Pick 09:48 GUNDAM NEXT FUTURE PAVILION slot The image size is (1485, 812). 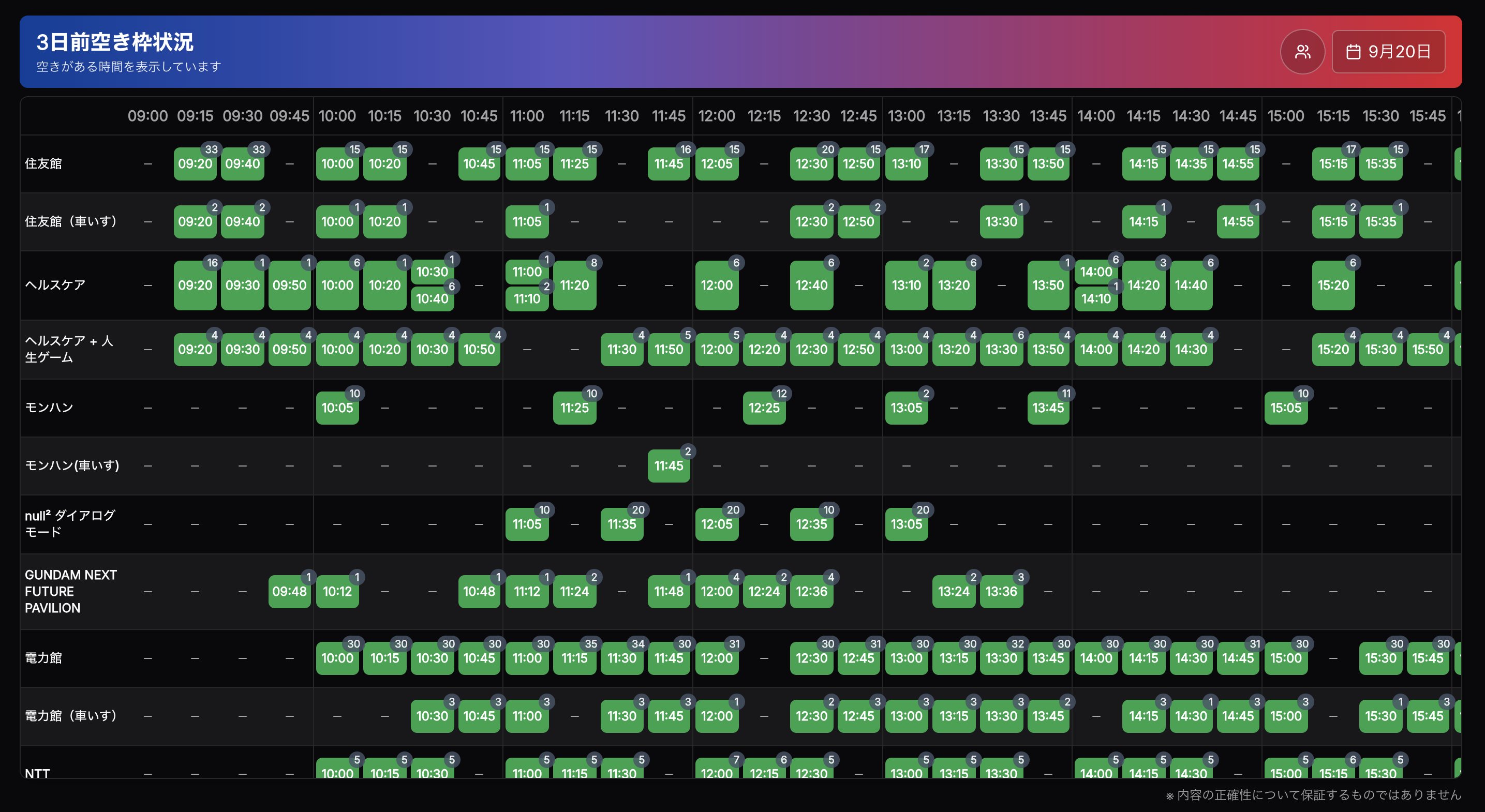289,591
